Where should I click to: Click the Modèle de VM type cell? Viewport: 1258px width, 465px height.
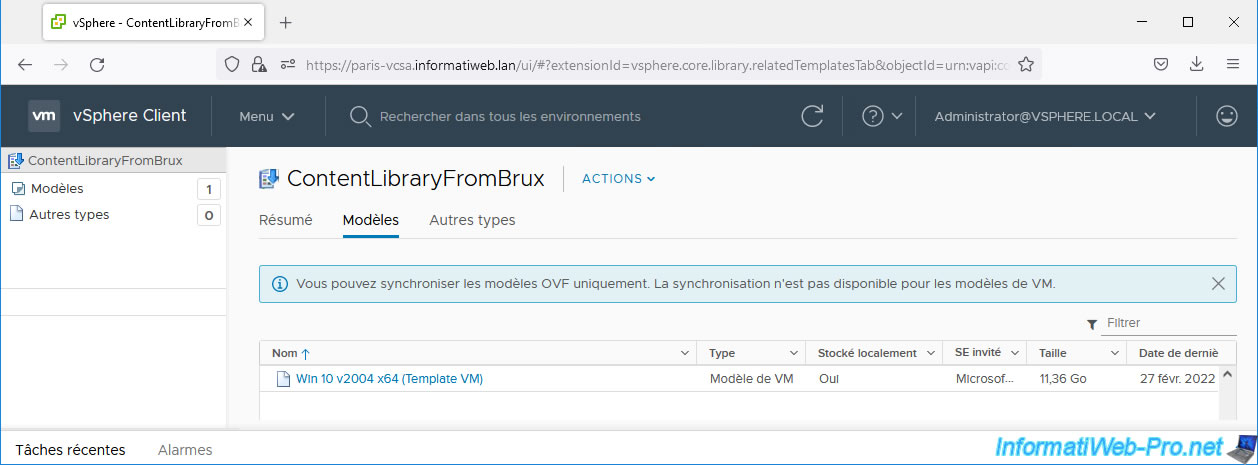click(751, 379)
